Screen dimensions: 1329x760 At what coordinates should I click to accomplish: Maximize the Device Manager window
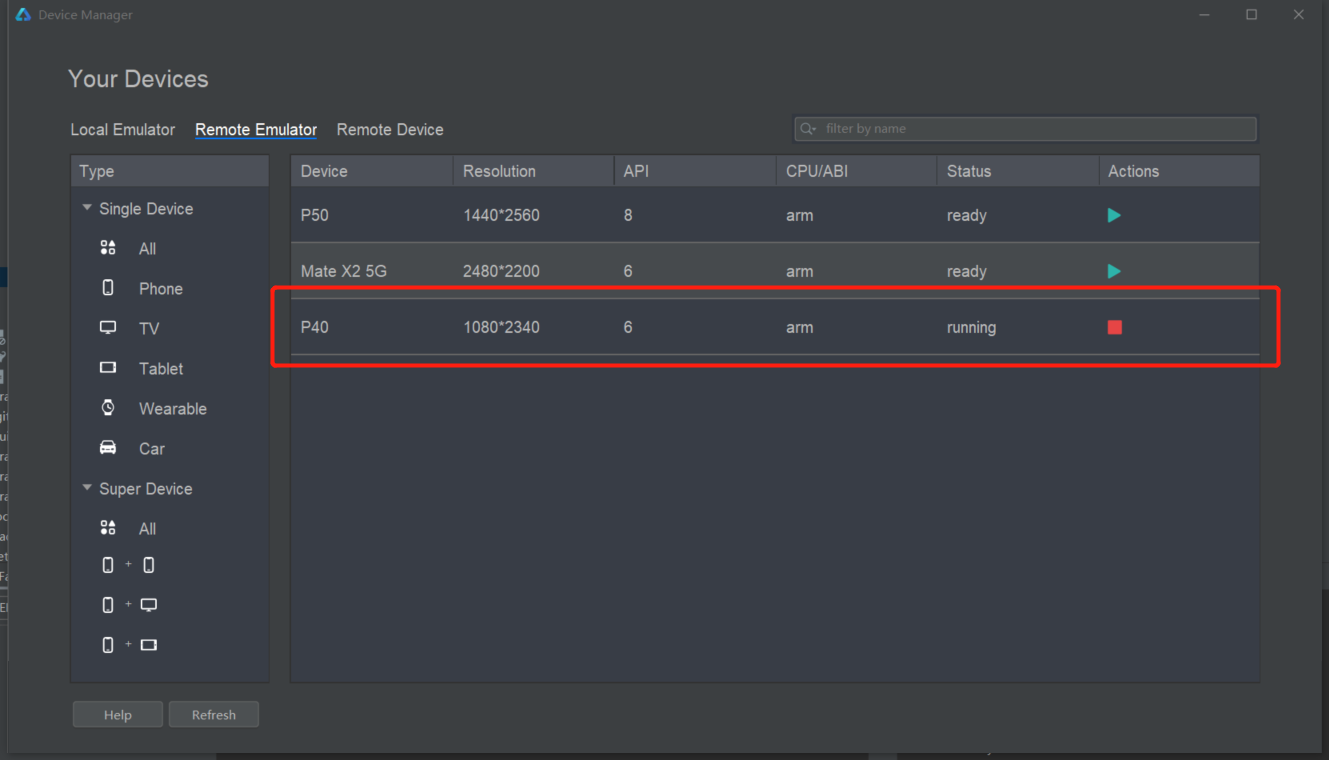(x=1251, y=15)
